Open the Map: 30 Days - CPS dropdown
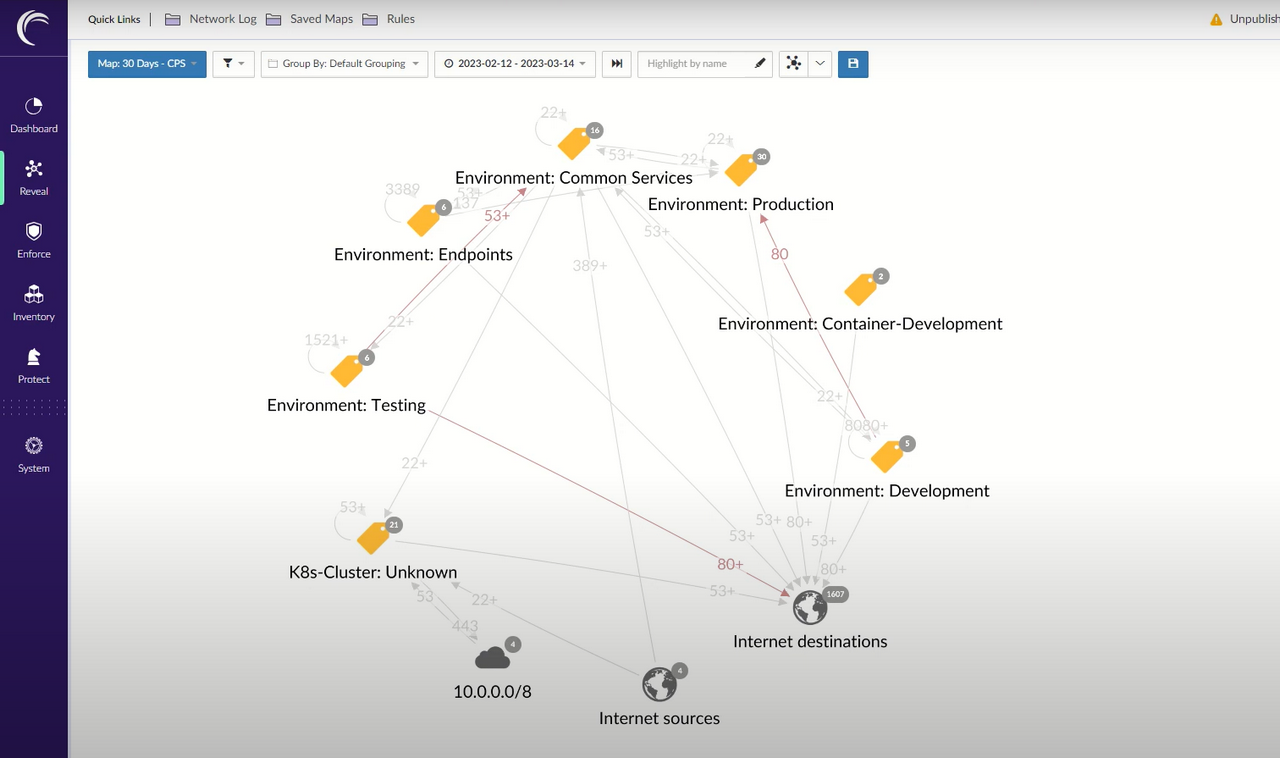Image resolution: width=1280 pixels, height=758 pixels. [x=146, y=63]
